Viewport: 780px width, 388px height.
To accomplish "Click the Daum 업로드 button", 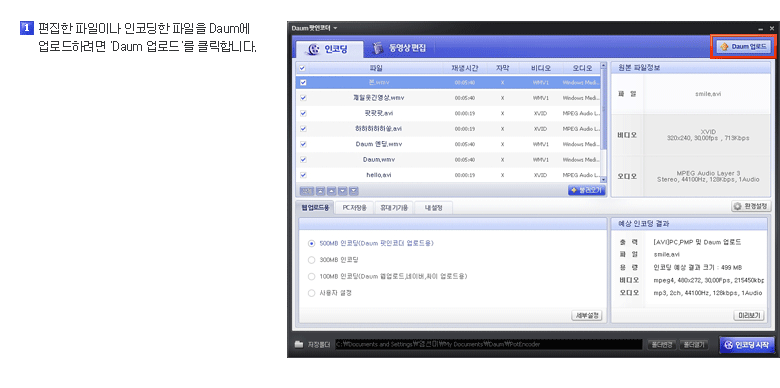I will pyautogui.click(x=744, y=47).
